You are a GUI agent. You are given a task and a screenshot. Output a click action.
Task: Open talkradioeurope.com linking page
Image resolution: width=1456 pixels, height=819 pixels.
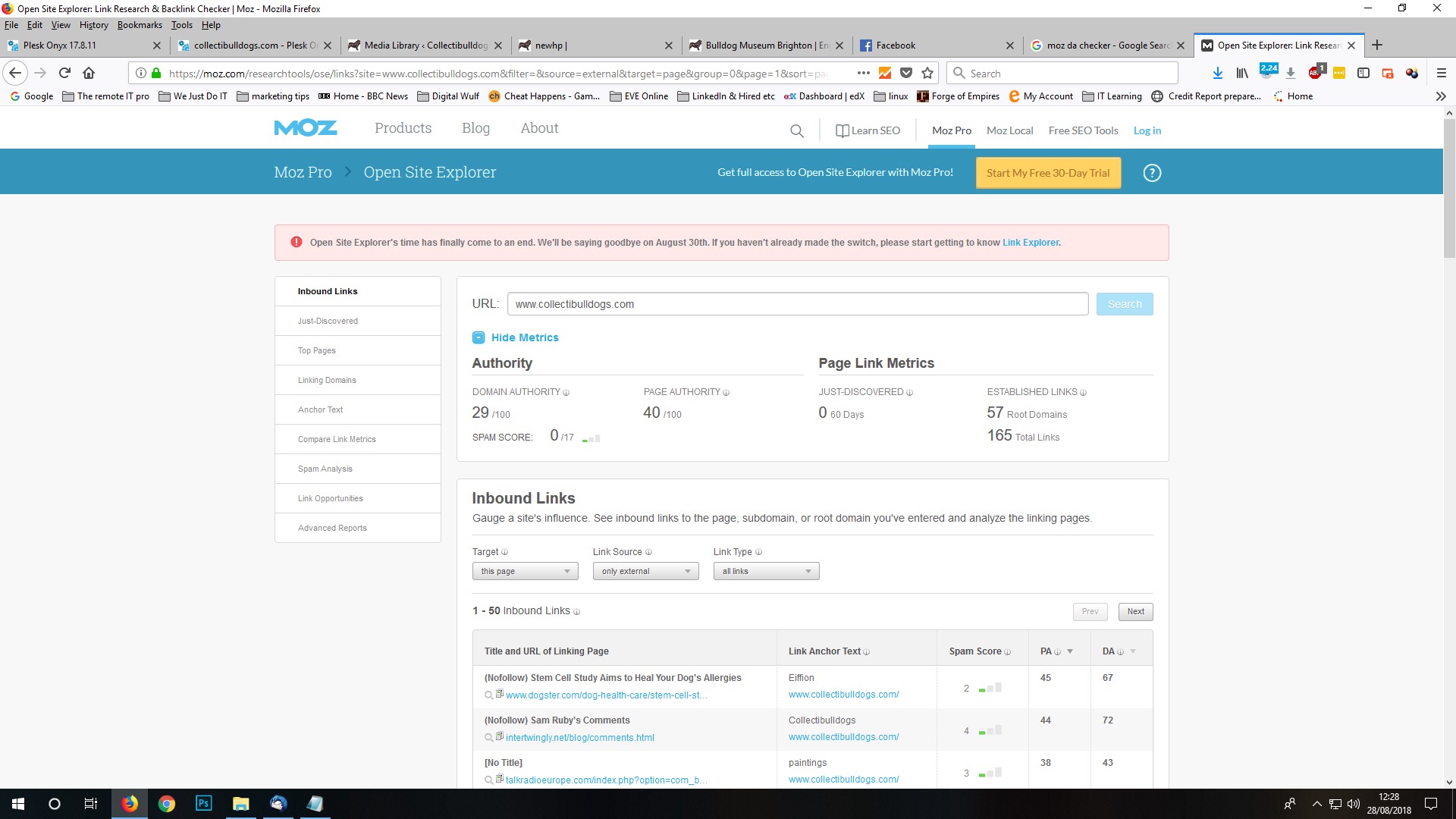point(606,780)
